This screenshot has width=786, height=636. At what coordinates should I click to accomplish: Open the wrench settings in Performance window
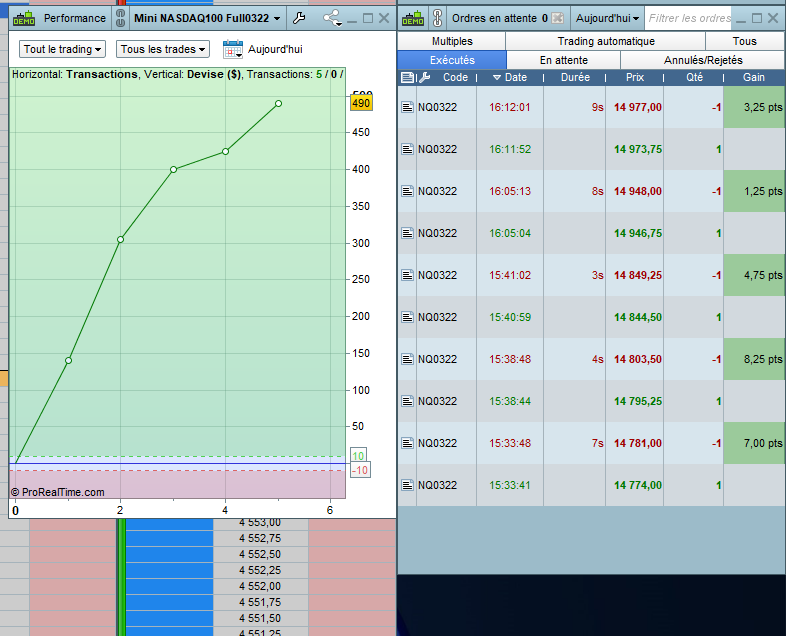point(299,19)
